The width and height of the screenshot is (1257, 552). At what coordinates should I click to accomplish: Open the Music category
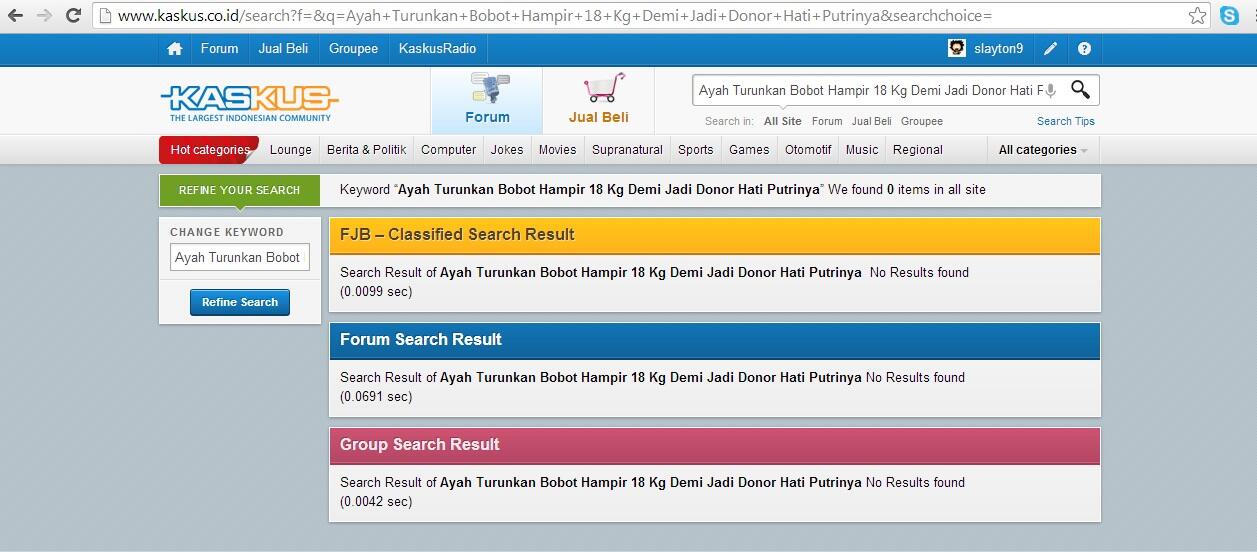(862, 150)
